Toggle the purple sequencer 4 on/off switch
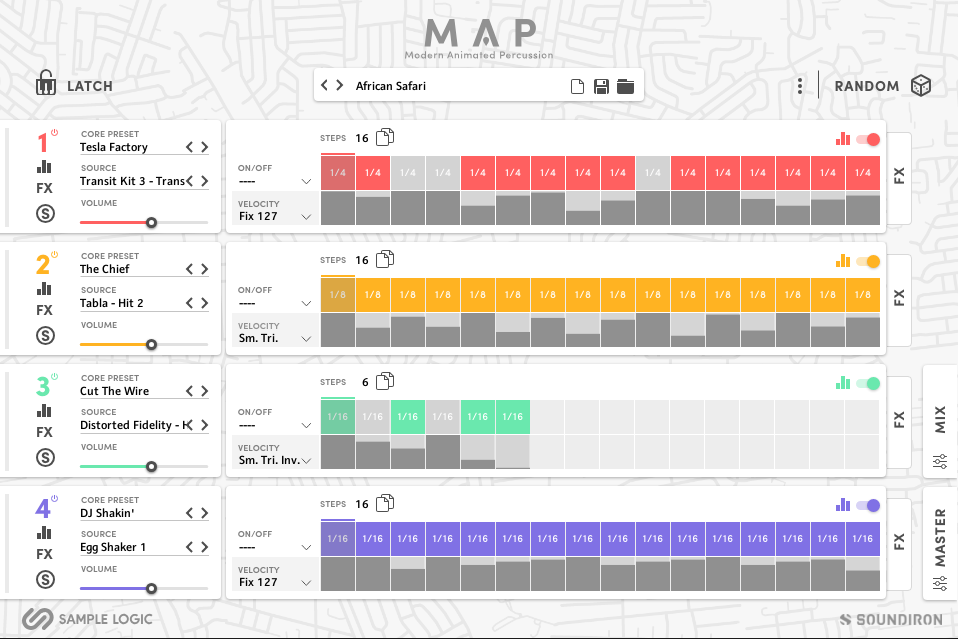This screenshot has height=639, width=958. click(x=868, y=505)
